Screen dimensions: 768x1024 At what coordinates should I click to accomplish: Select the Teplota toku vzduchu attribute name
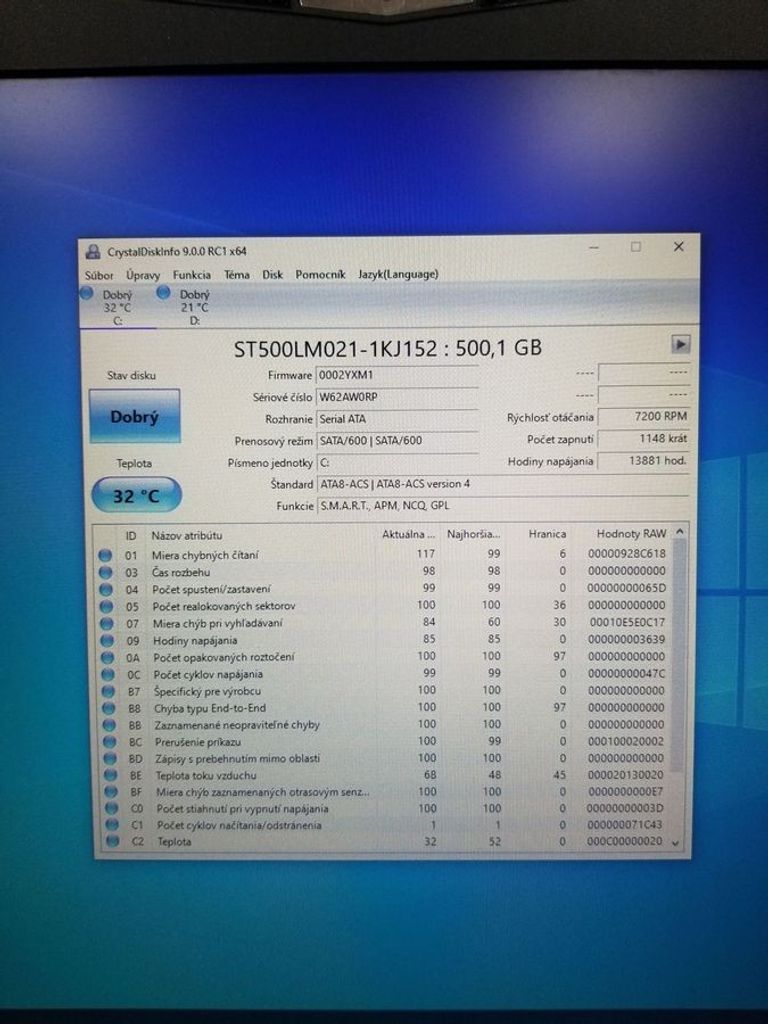tap(206, 776)
